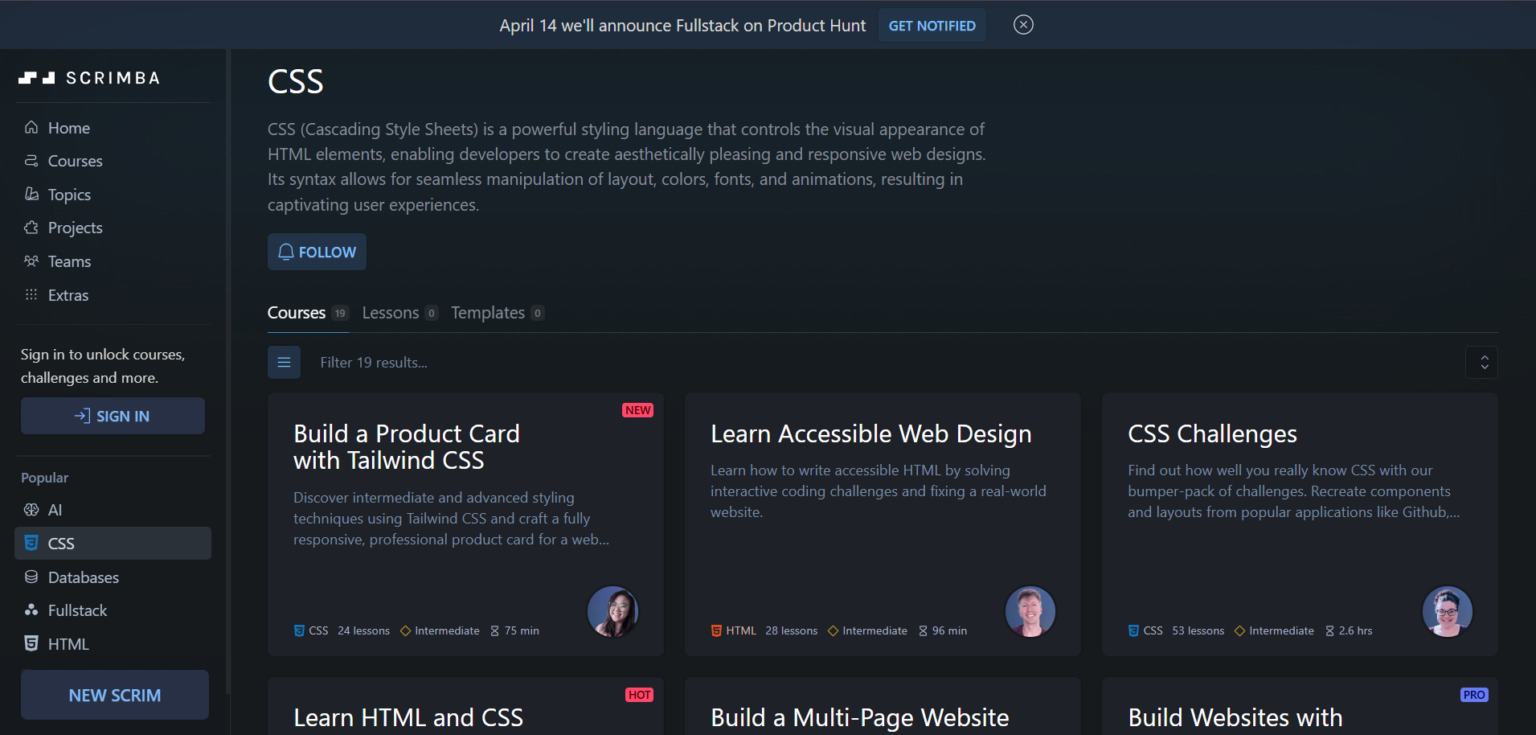Select the Home sidebar icon
This screenshot has width=1536, height=735.
click(x=67, y=127)
